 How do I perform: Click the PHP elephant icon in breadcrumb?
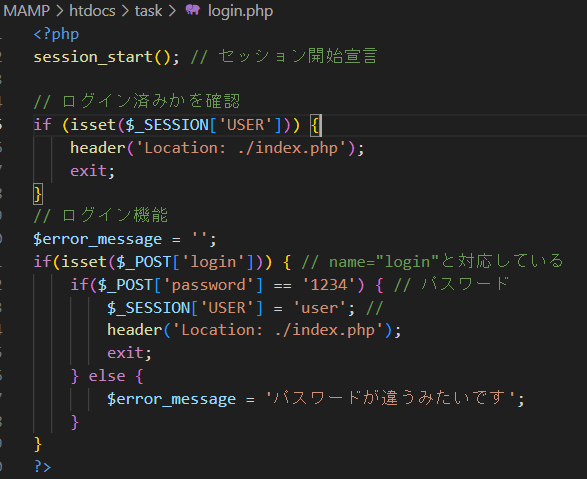tap(193, 10)
